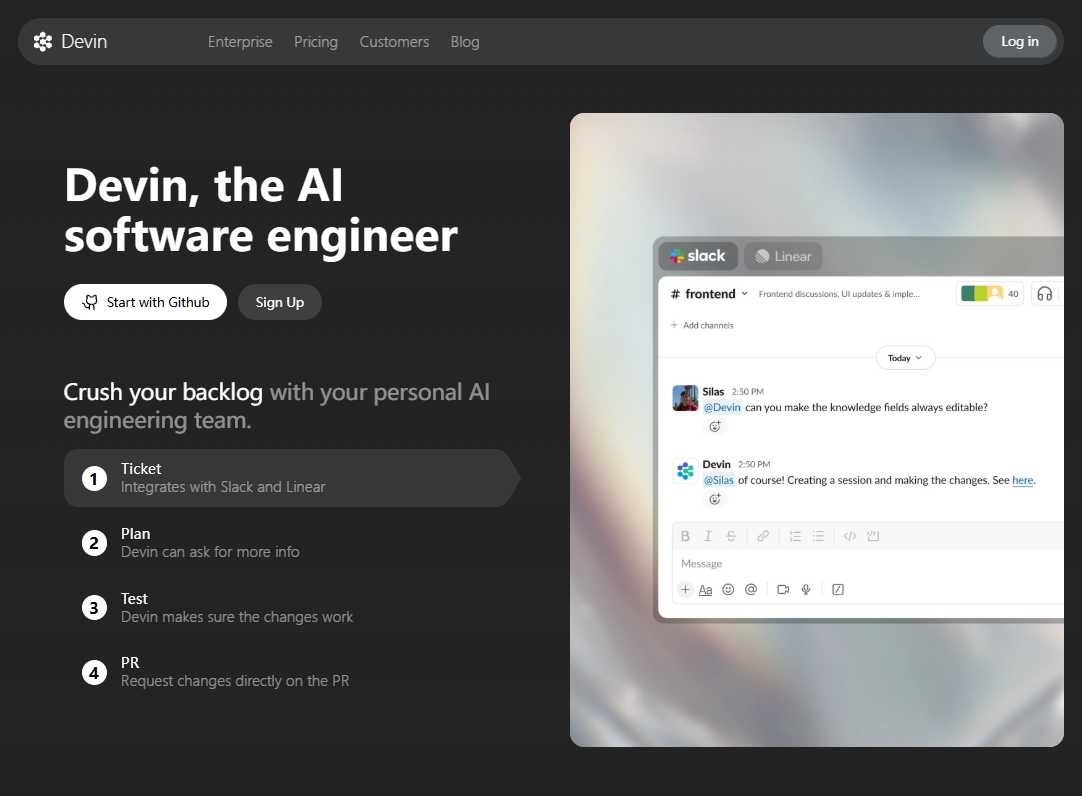Expand the #frontend channel dropdown
Screen dimensions: 1082x796
(x=744, y=294)
